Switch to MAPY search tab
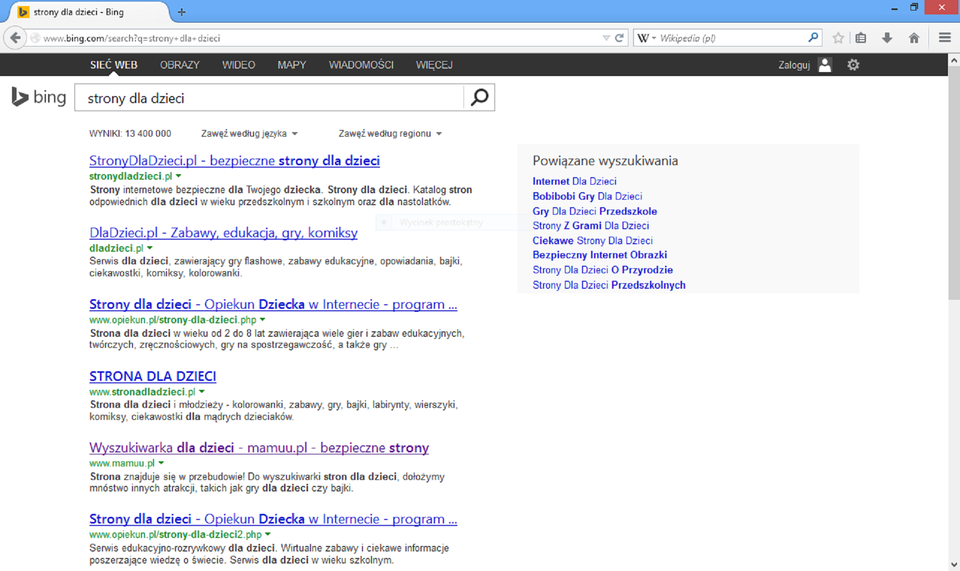The height and width of the screenshot is (571, 960). click(x=291, y=65)
